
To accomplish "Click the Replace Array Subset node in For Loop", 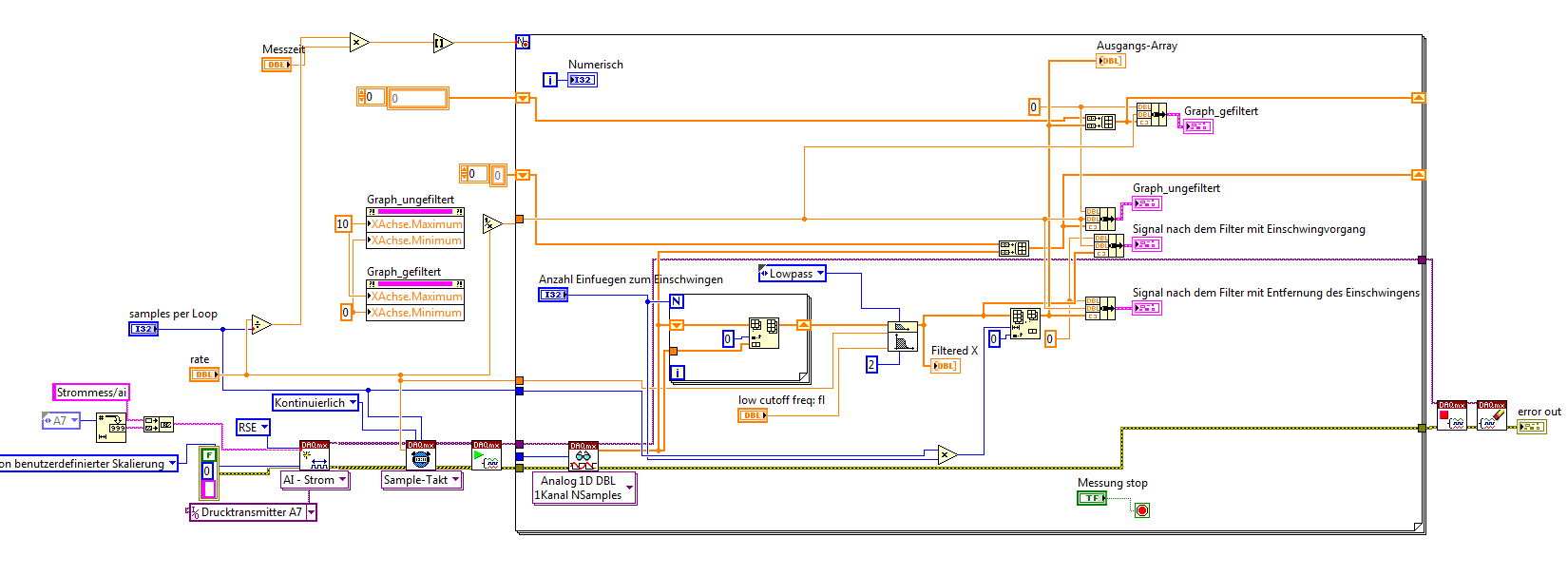I will [764, 333].
